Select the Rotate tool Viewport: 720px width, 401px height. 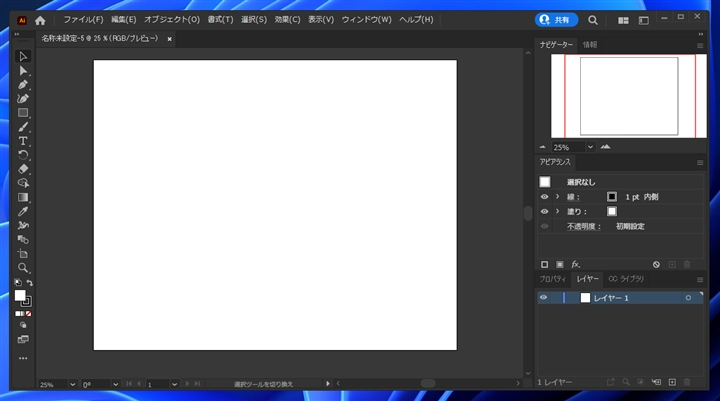point(23,155)
